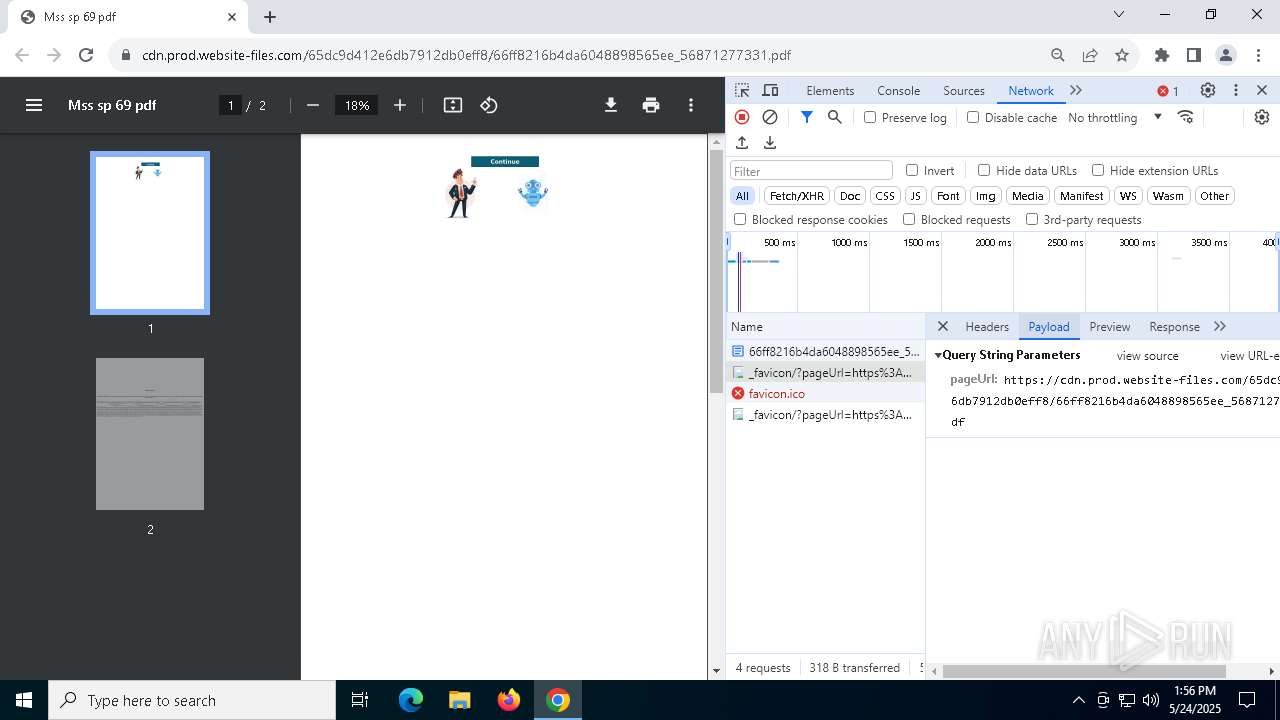Click the share page icon in address bar
The width and height of the screenshot is (1280, 720).
click(x=1090, y=55)
